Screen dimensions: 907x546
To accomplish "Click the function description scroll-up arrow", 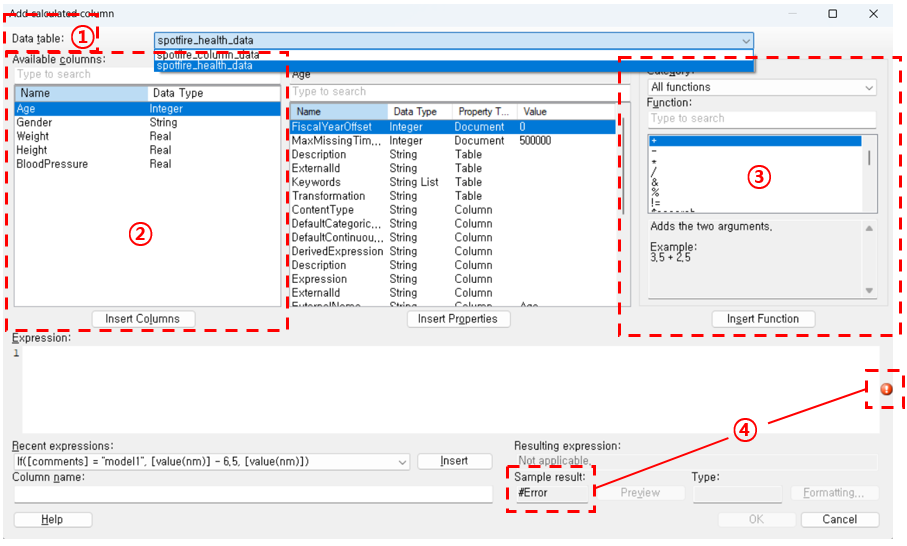I will (x=869, y=228).
